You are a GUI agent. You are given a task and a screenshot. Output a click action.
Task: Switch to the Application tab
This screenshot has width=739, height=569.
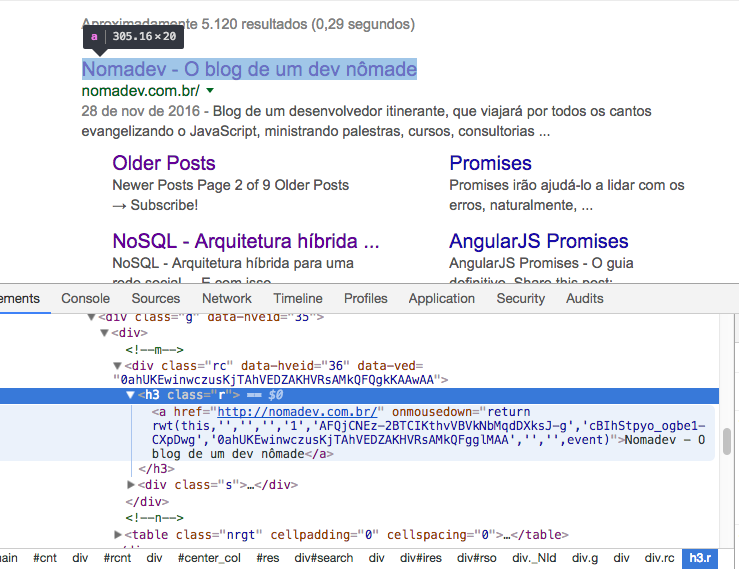(442, 298)
